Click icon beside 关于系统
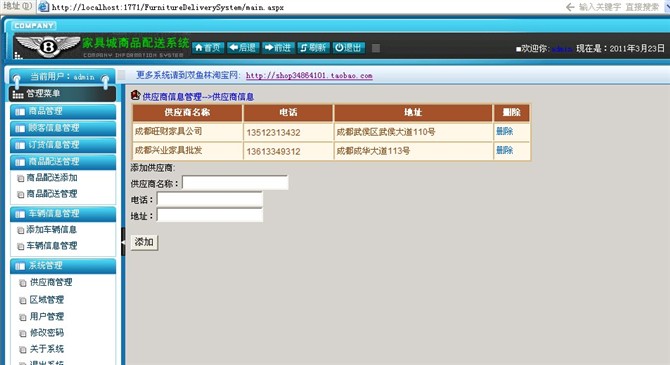 (x=23, y=350)
